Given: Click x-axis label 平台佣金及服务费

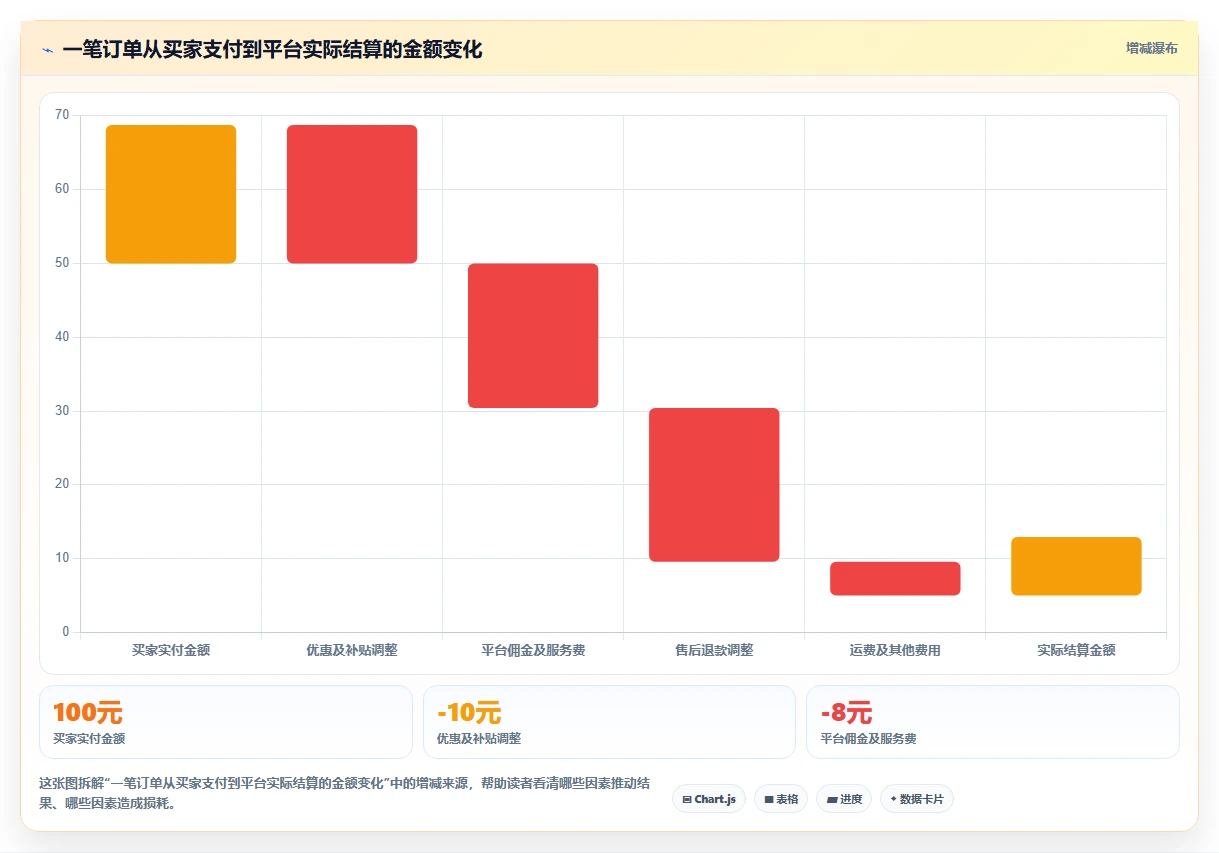Looking at the screenshot, I should coord(533,650).
